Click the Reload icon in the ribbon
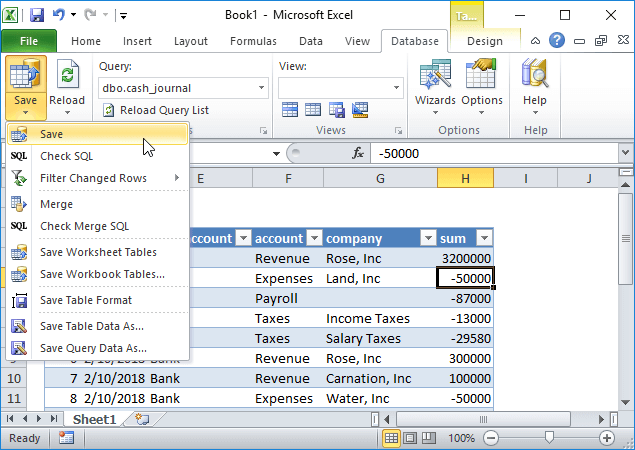This screenshot has height=450, width=635. [67, 74]
